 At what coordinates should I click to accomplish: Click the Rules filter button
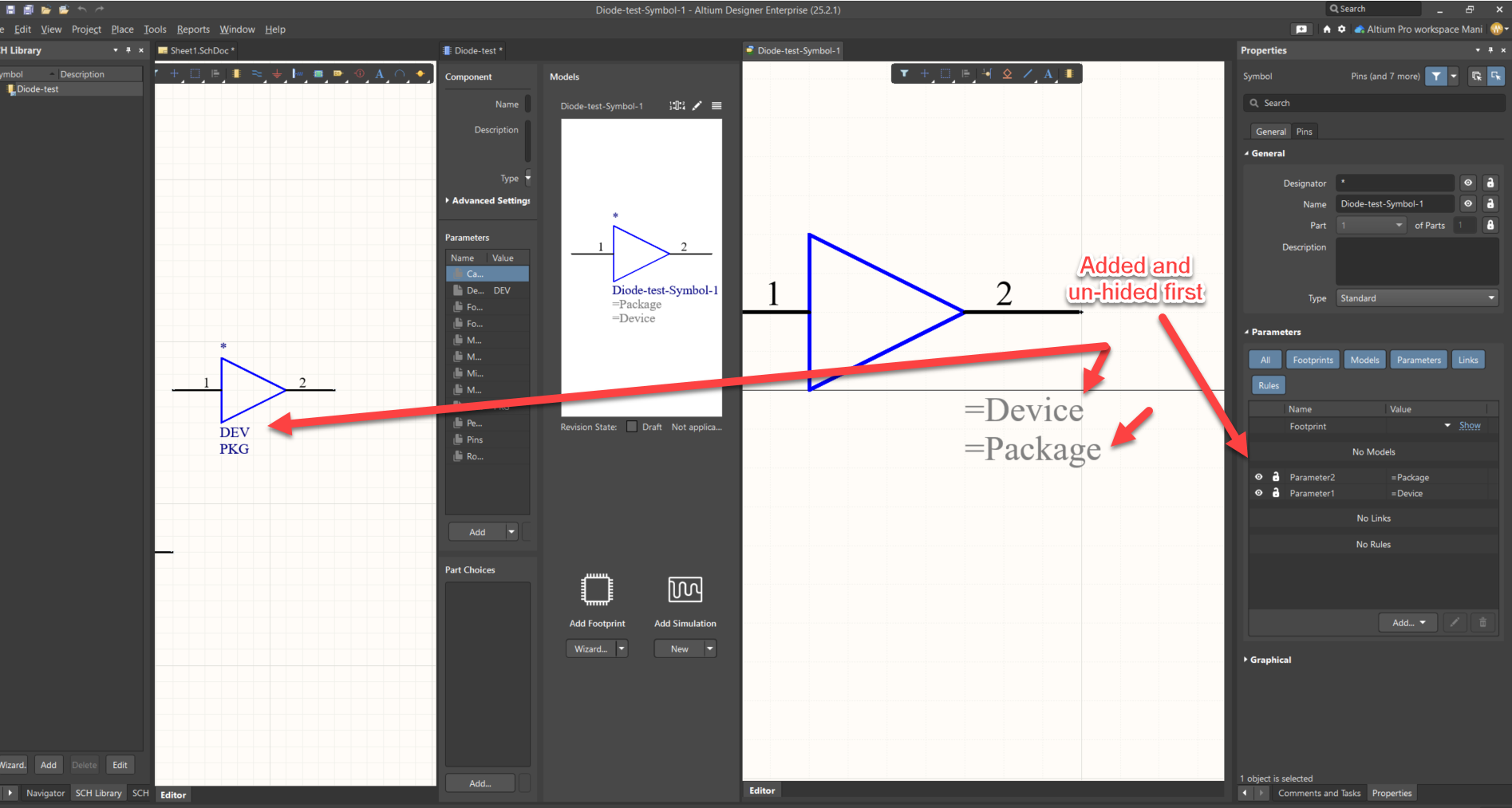(x=1268, y=385)
